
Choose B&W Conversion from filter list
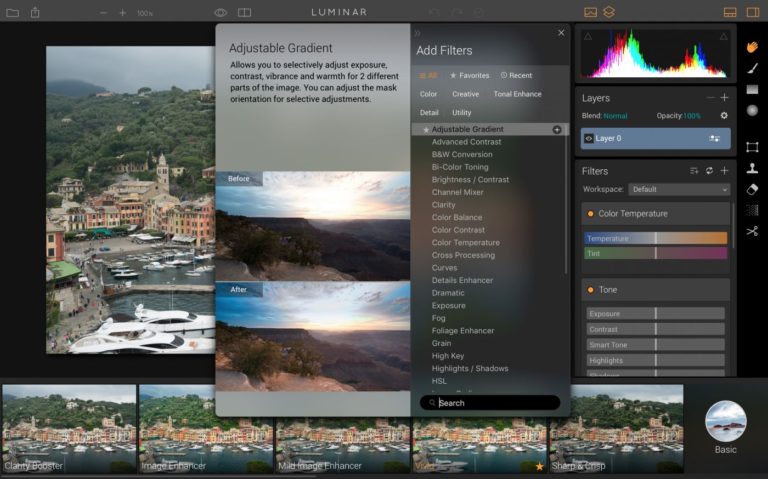click(x=461, y=155)
